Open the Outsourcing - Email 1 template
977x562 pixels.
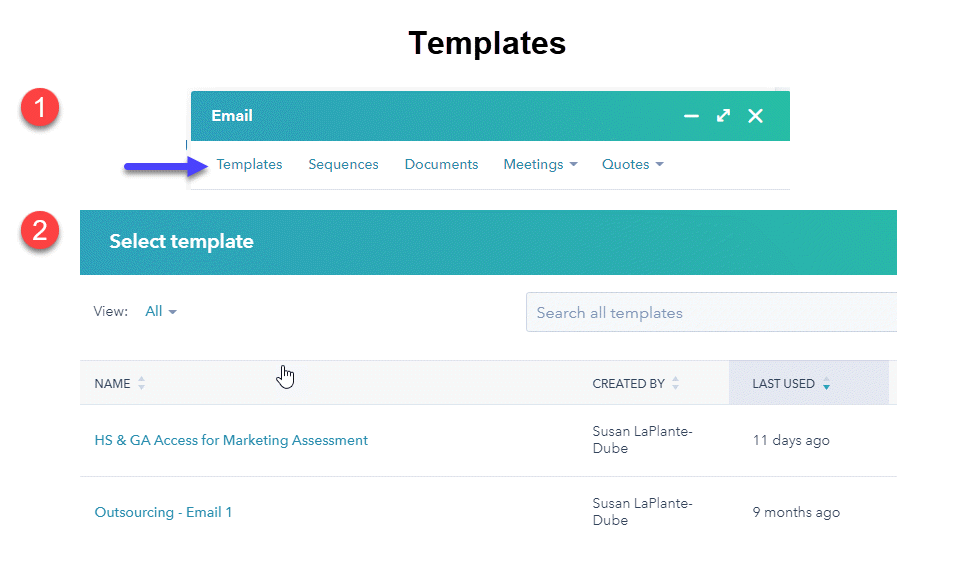point(163,512)
